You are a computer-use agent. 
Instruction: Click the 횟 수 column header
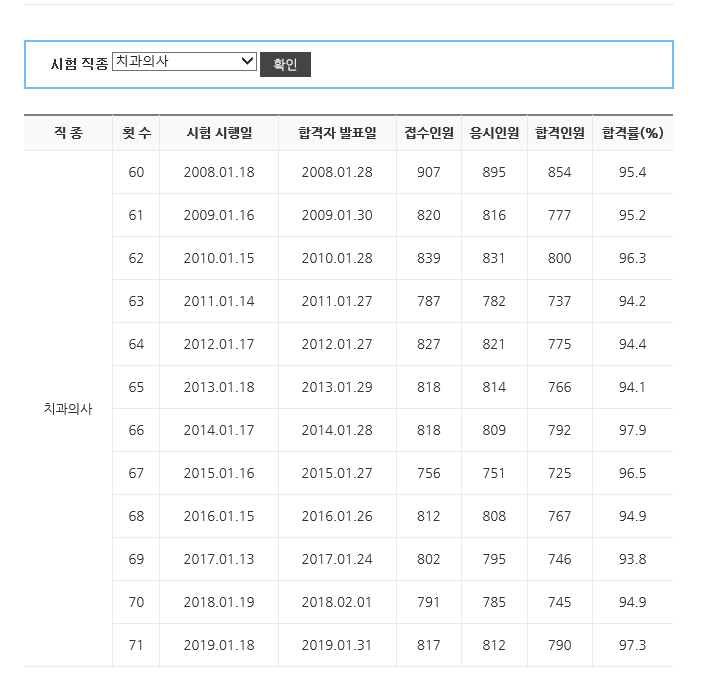(136, 133)
